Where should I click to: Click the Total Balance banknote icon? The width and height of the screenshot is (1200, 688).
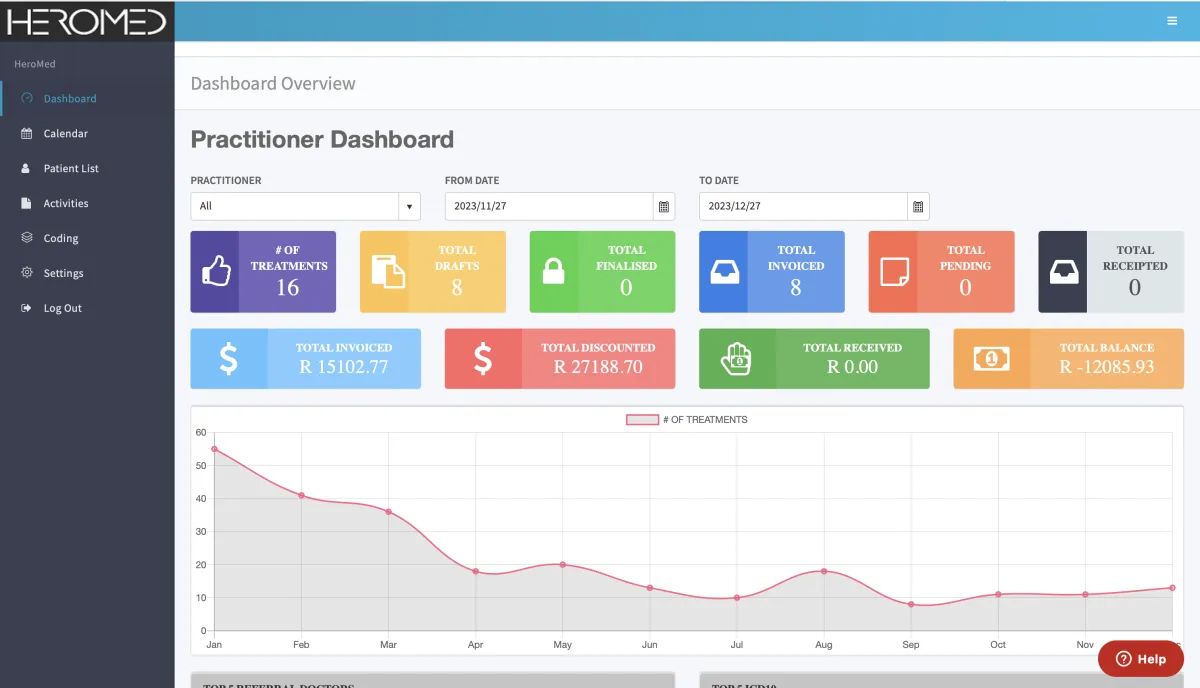pyautogui.click(x=991, y=358)
